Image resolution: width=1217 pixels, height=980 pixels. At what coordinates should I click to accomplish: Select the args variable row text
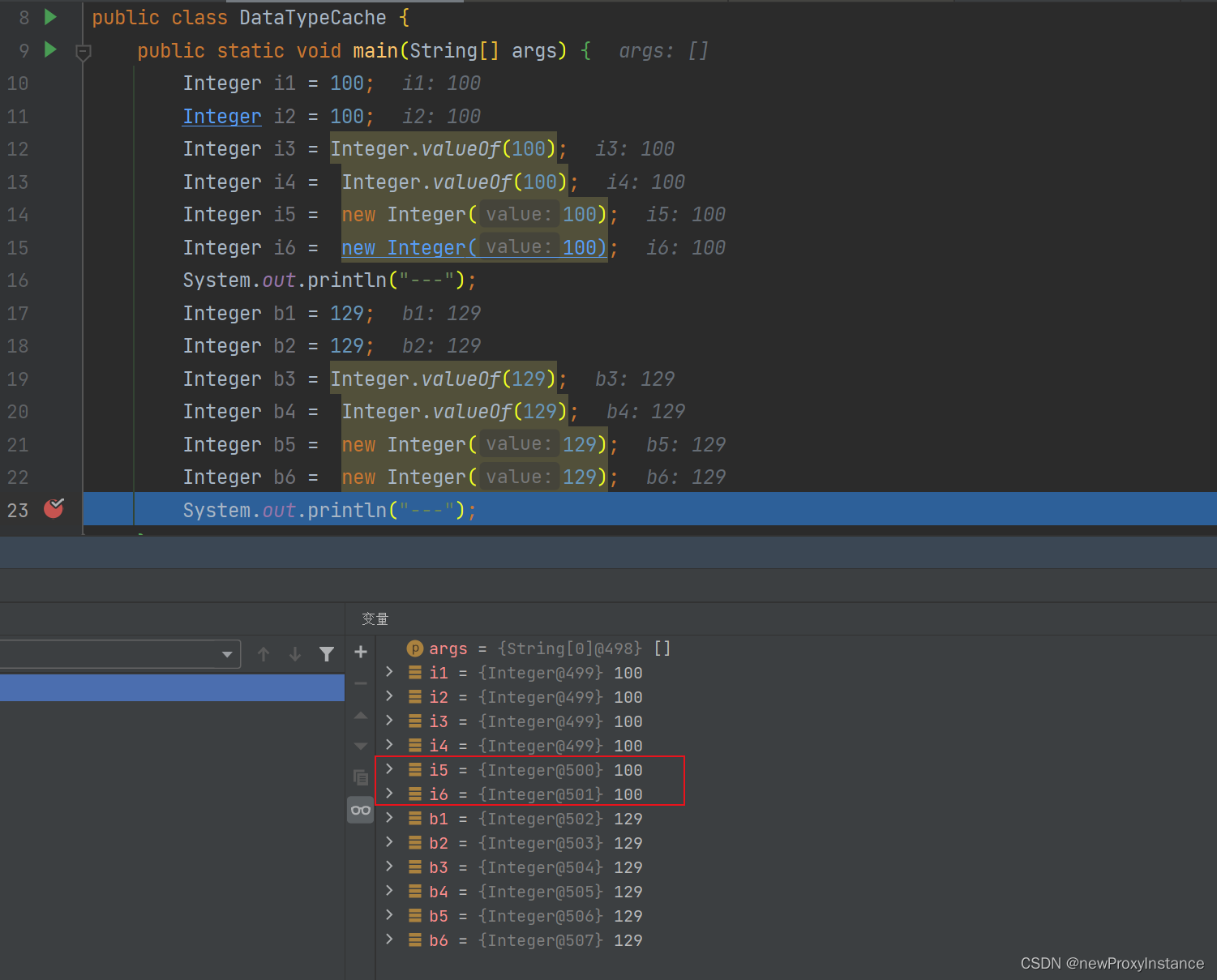551,648
